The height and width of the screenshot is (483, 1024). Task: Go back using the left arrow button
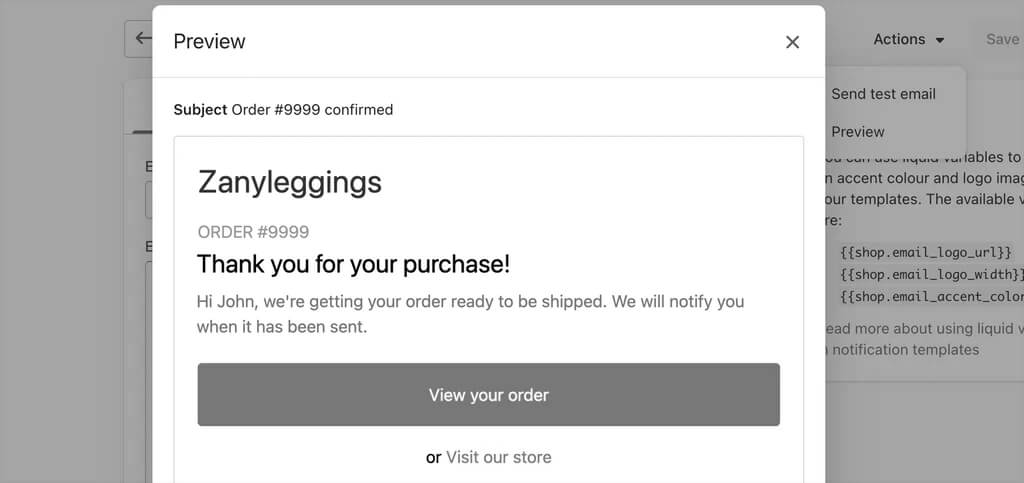[x=138, y=39]
